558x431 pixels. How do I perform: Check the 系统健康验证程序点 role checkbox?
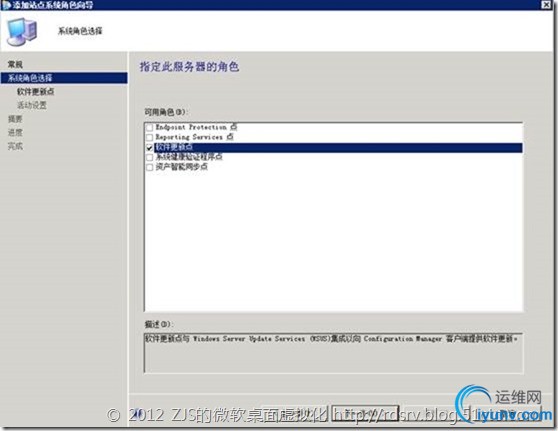pos(149,157)
